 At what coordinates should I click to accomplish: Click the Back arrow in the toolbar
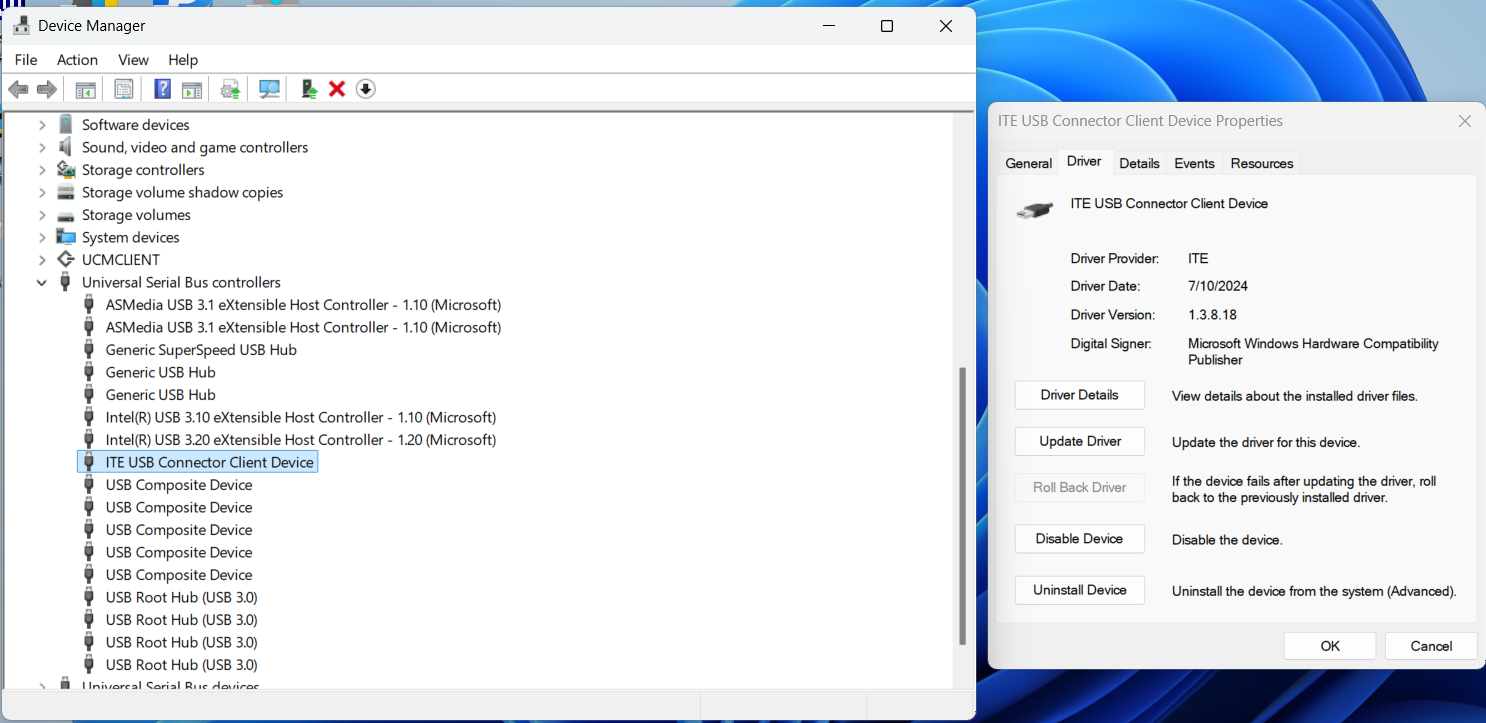[18, 90]
